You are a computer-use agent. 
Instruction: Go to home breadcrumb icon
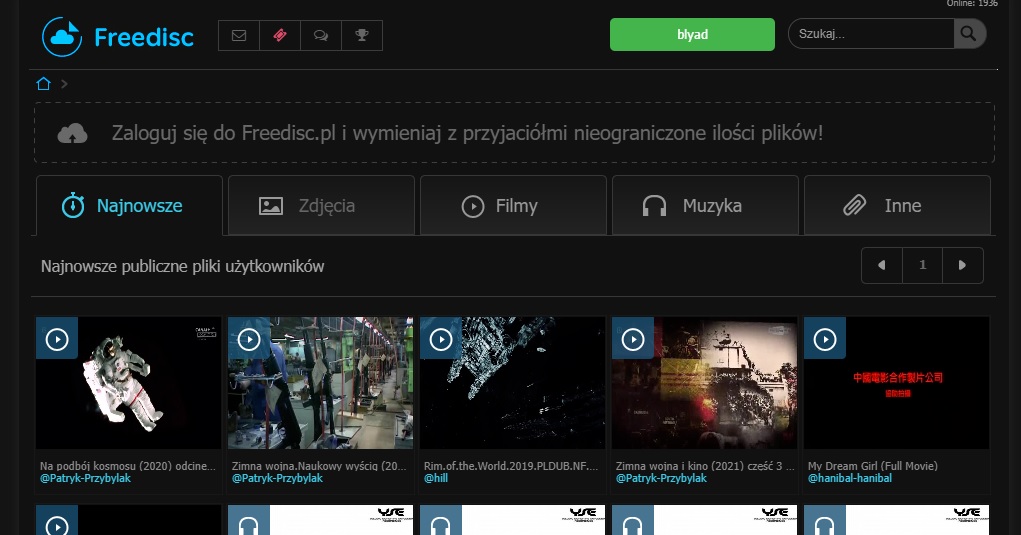coord(44,83)
